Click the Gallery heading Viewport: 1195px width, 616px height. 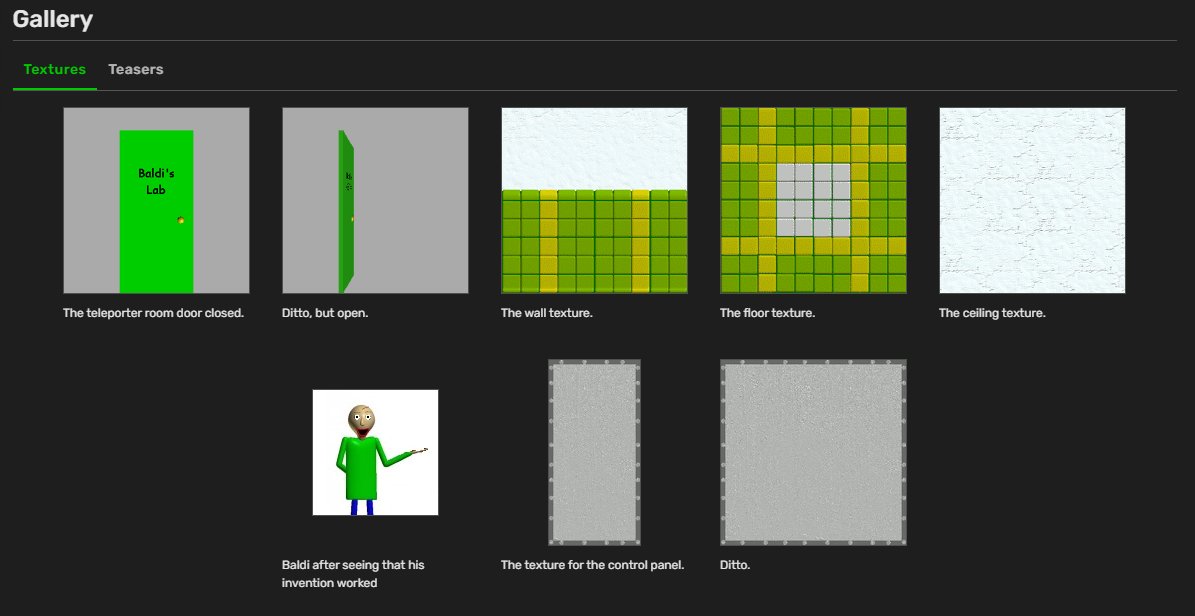[x=53, y=19]
